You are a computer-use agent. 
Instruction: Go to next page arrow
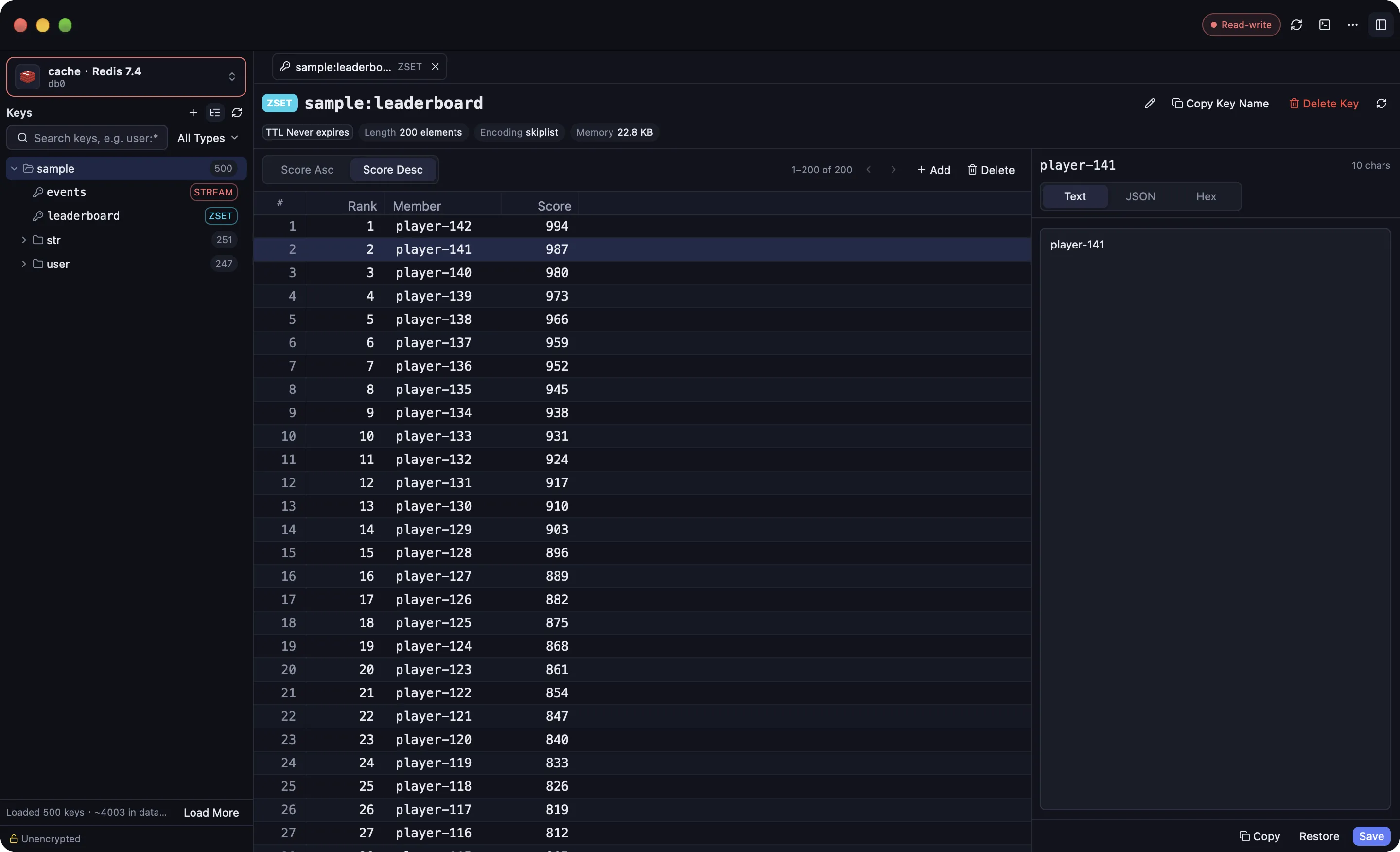point(893,170)
